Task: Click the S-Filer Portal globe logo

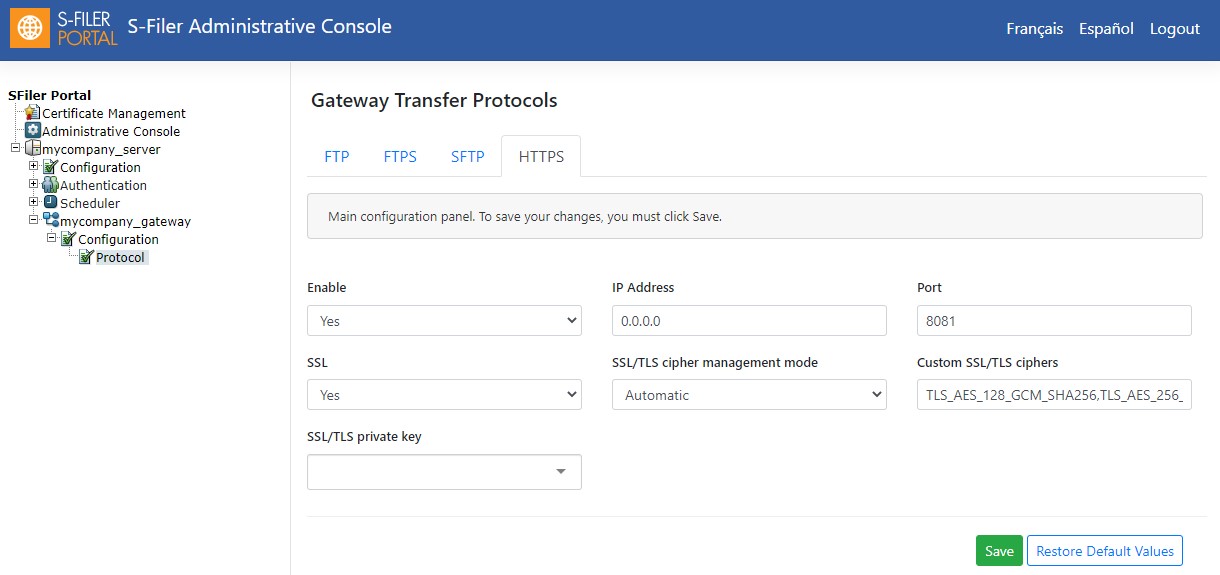Action: 31,28
